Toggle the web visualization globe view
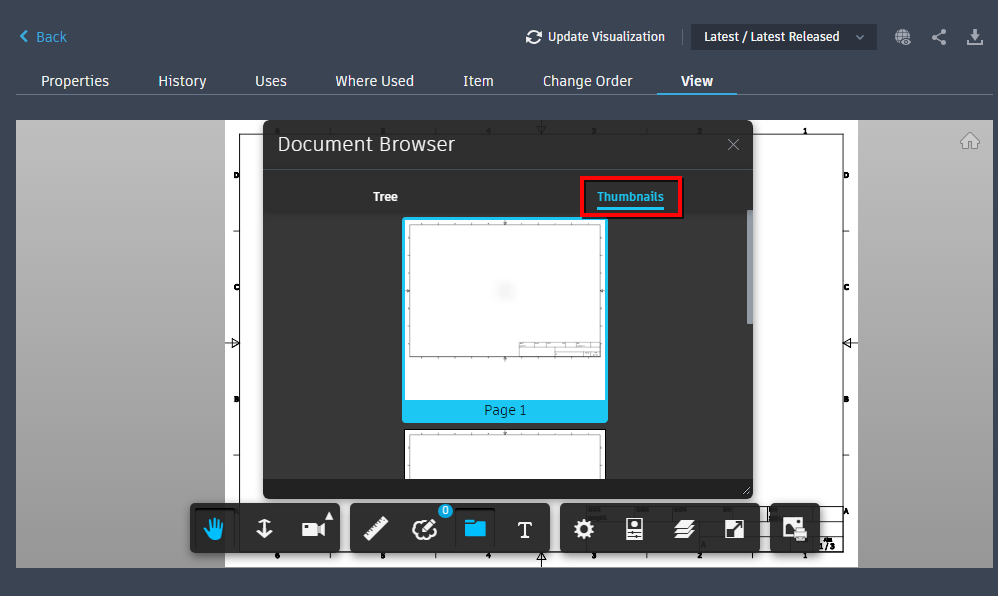The height and width of the screenshot is (596, 998). [903, 36]
